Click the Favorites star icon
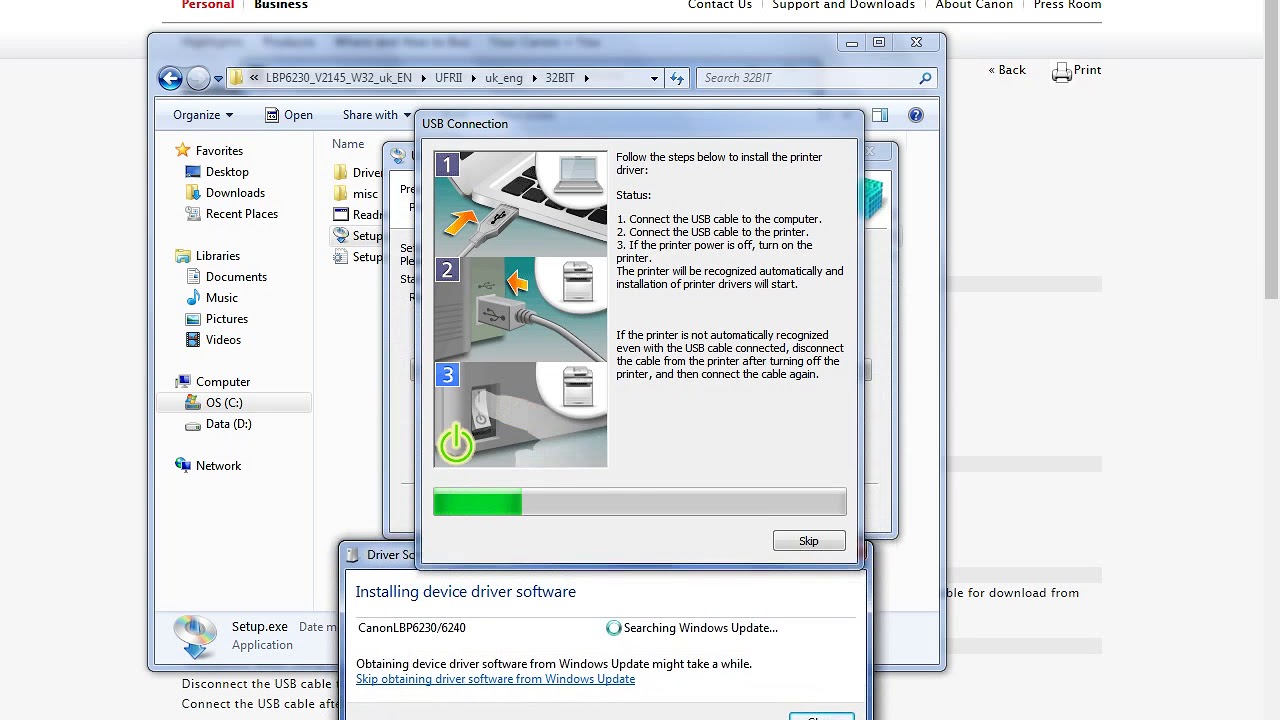This screenshot has height=720, width=1280. click(x=182, y=151)
